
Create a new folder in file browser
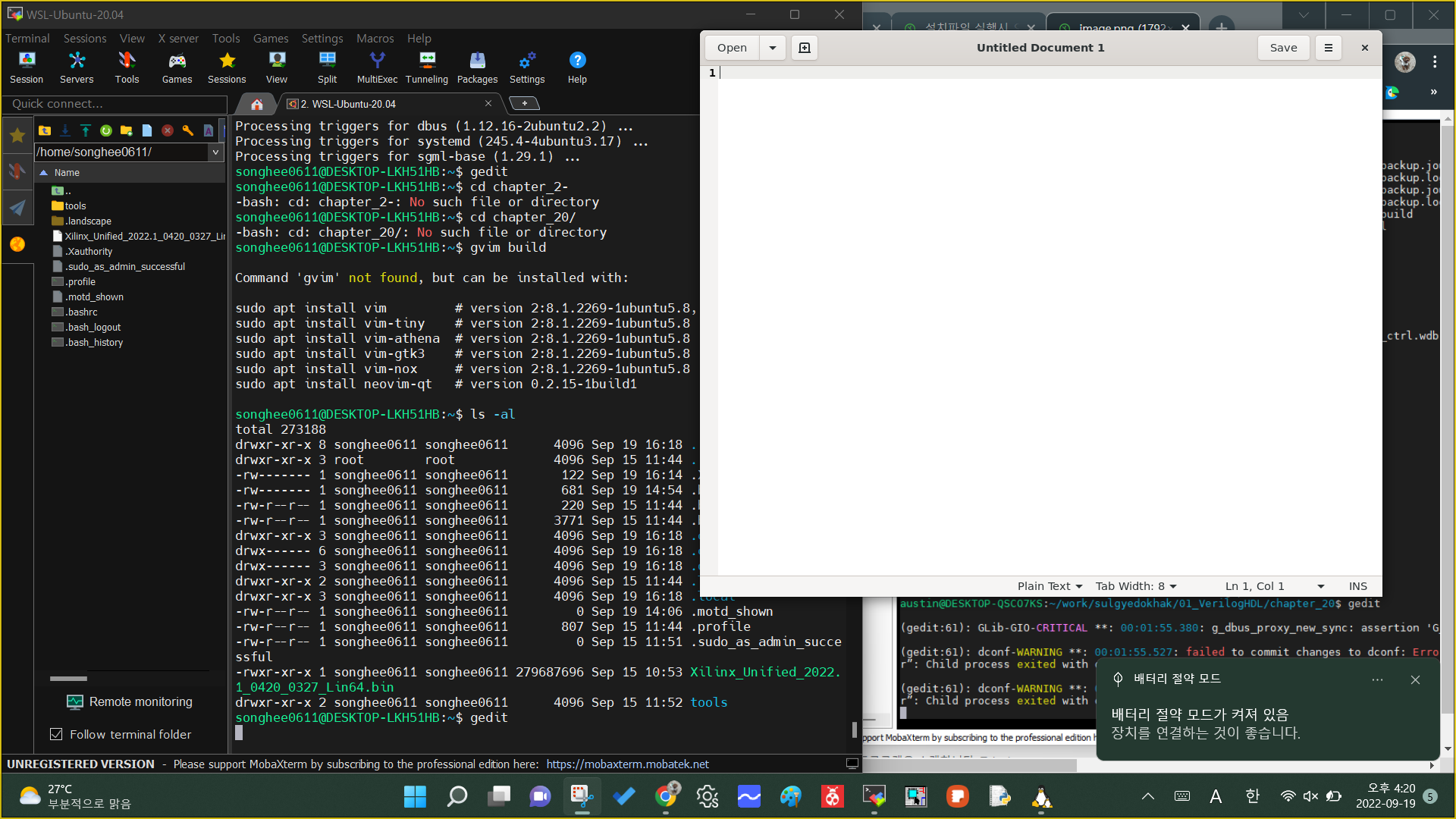(x=127, y=130)
